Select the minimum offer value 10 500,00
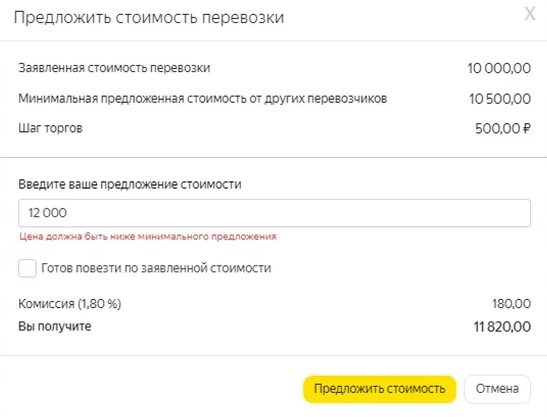The image size is (547, 417). [x=500, y=99]
